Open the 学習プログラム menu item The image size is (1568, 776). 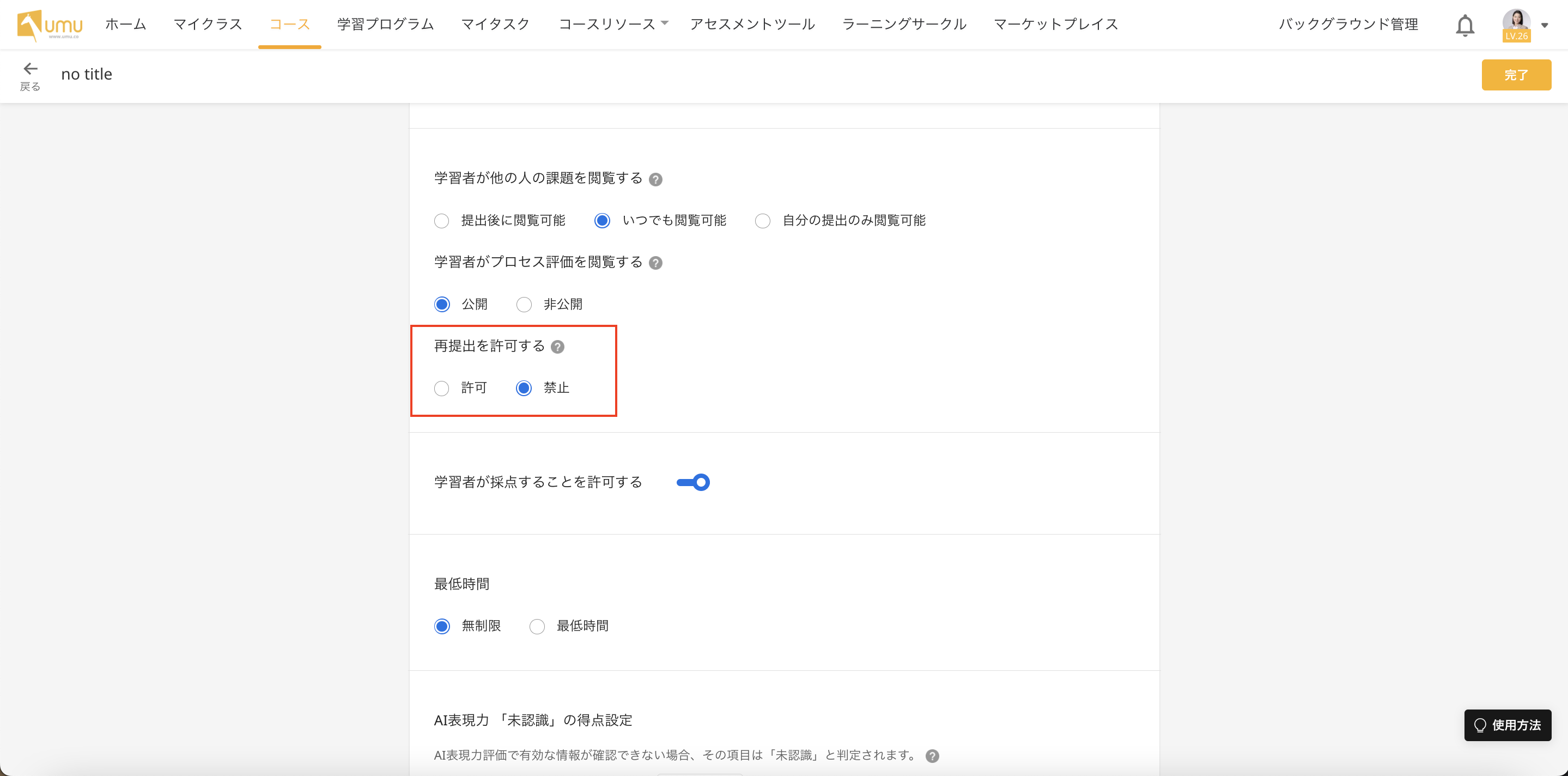point(384,25)
